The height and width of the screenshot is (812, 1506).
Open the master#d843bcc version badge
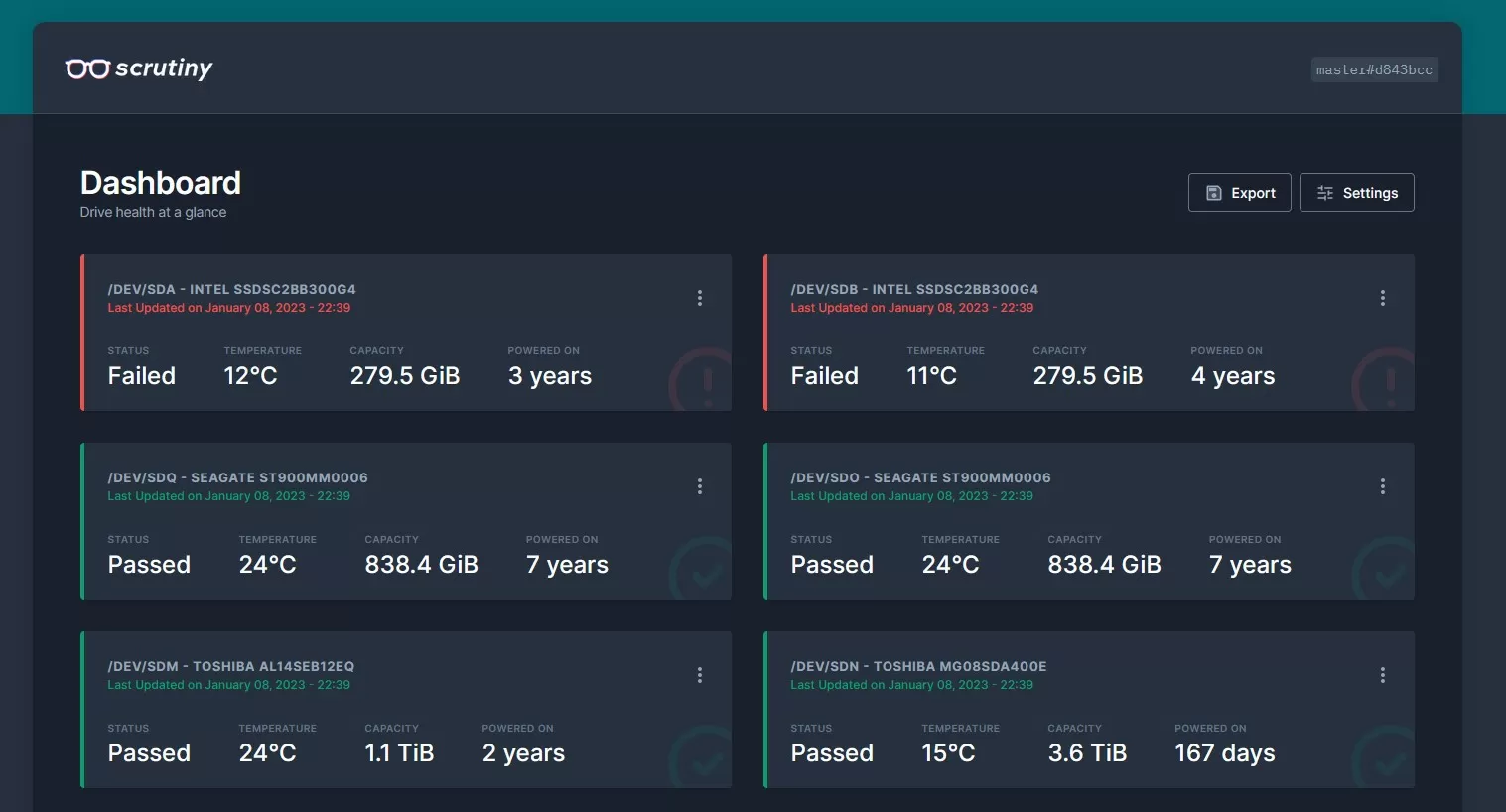pos(1374,69)
